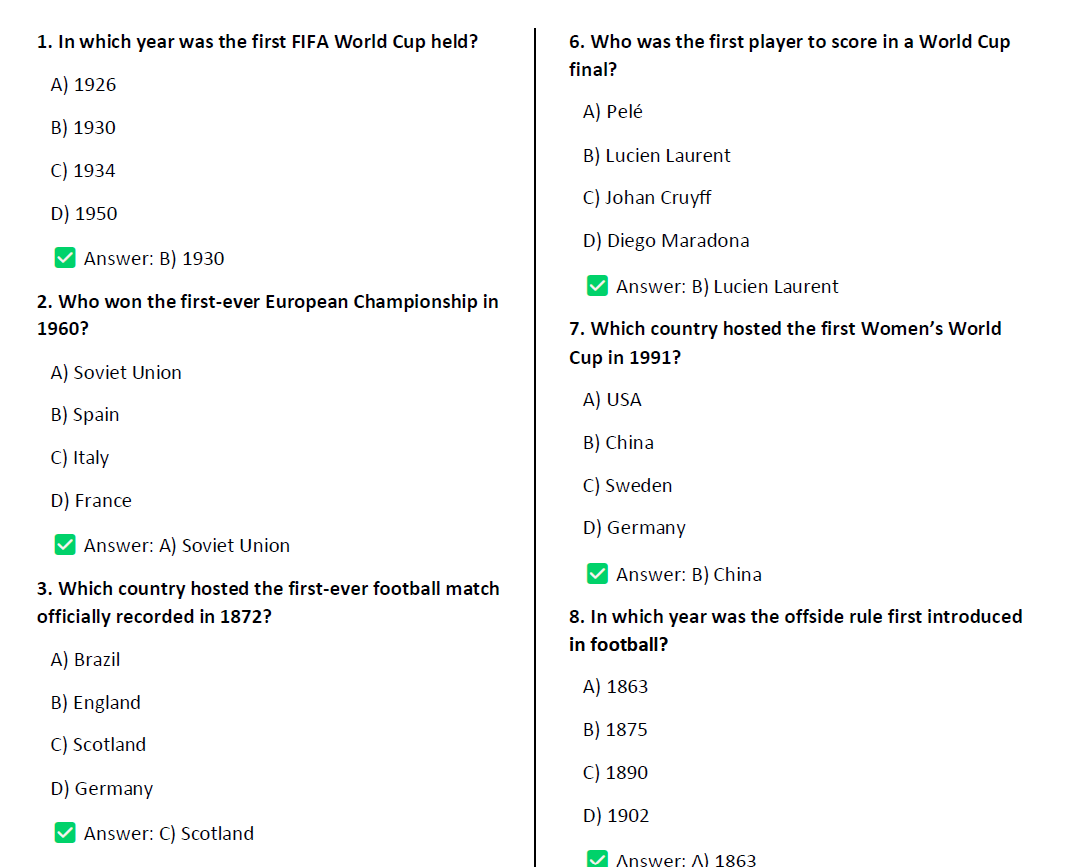Pick option D) 1950 in the first question
The height and width of the screenshot is (867, 1085).
coord(84,214)
